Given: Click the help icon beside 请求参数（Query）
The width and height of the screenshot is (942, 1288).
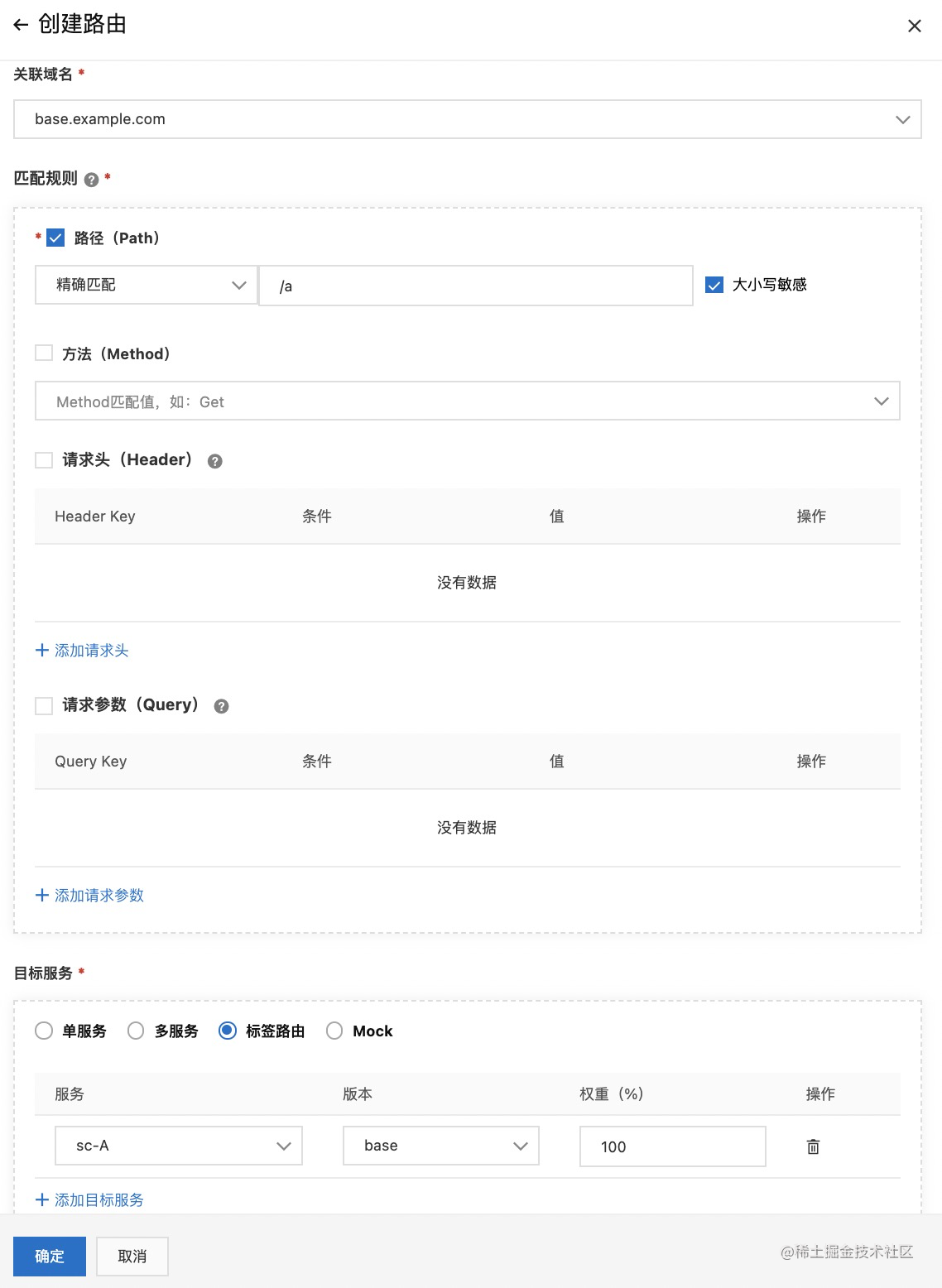Looking at the screenshot, I should pyautogui.click(x=221, y=706).
